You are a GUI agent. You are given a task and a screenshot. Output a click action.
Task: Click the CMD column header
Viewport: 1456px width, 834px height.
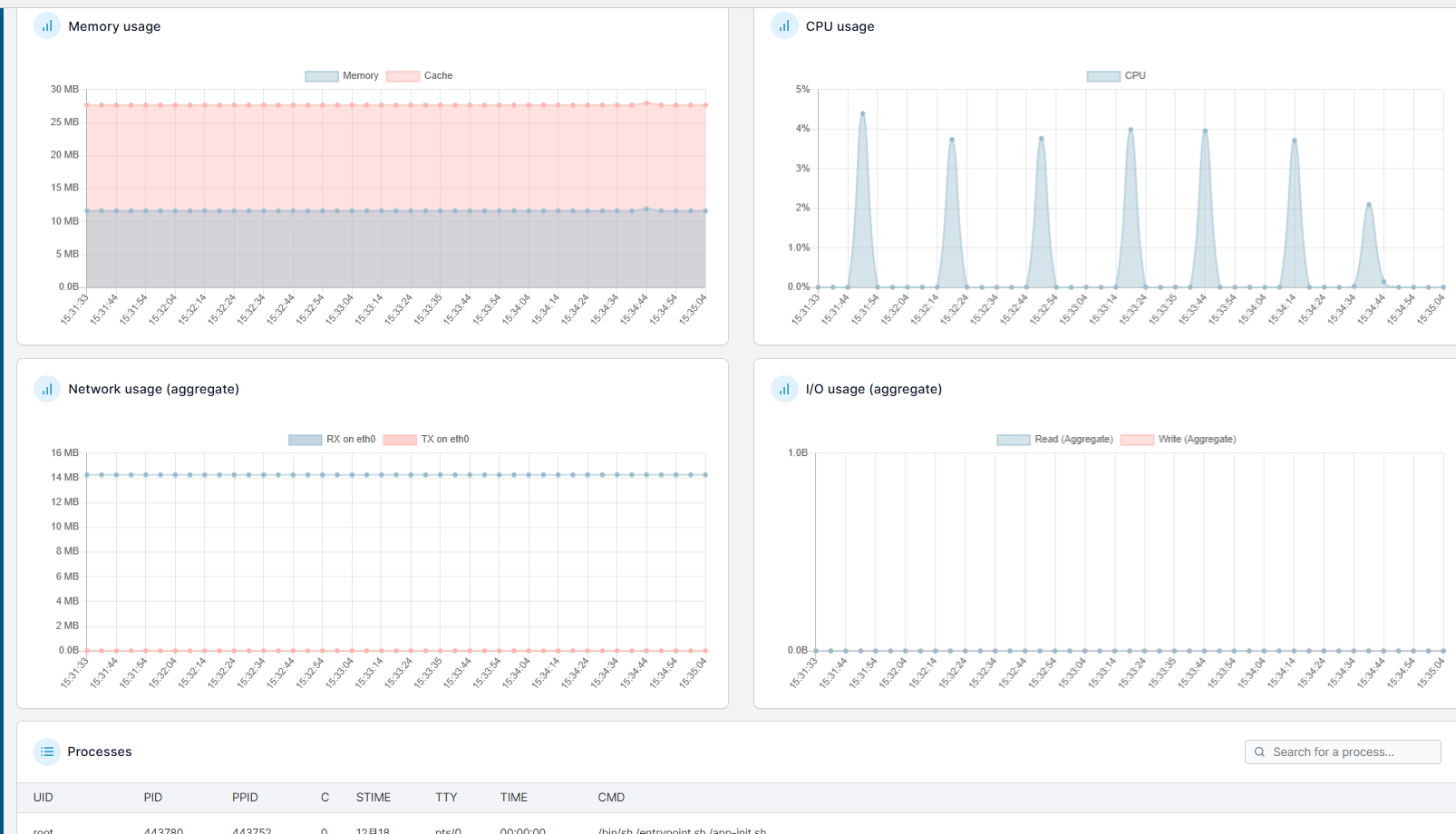click(611, 798)
